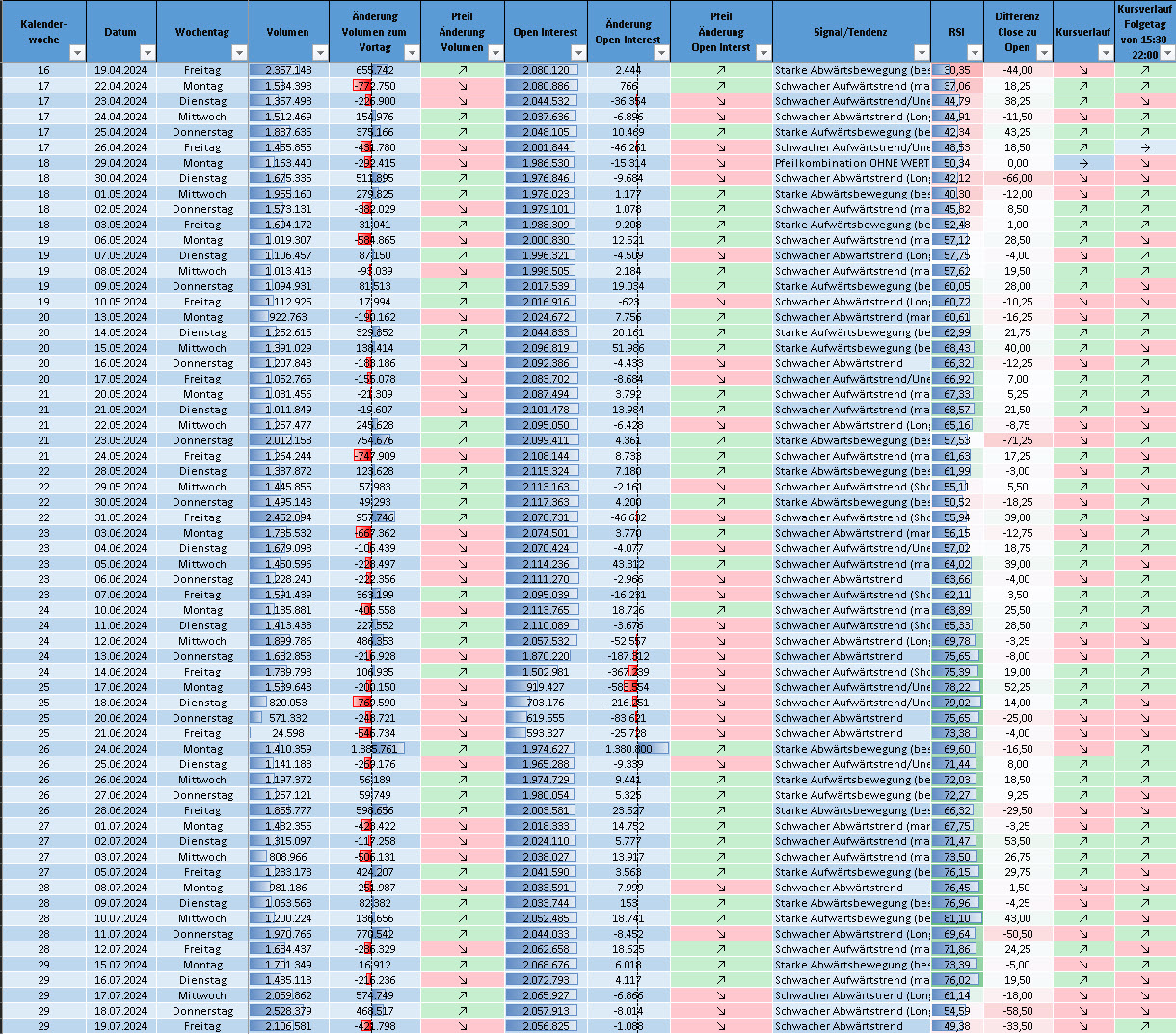Select the Open Interest cell 2.080.120
1176x1034 pixels.
(546, 70)
